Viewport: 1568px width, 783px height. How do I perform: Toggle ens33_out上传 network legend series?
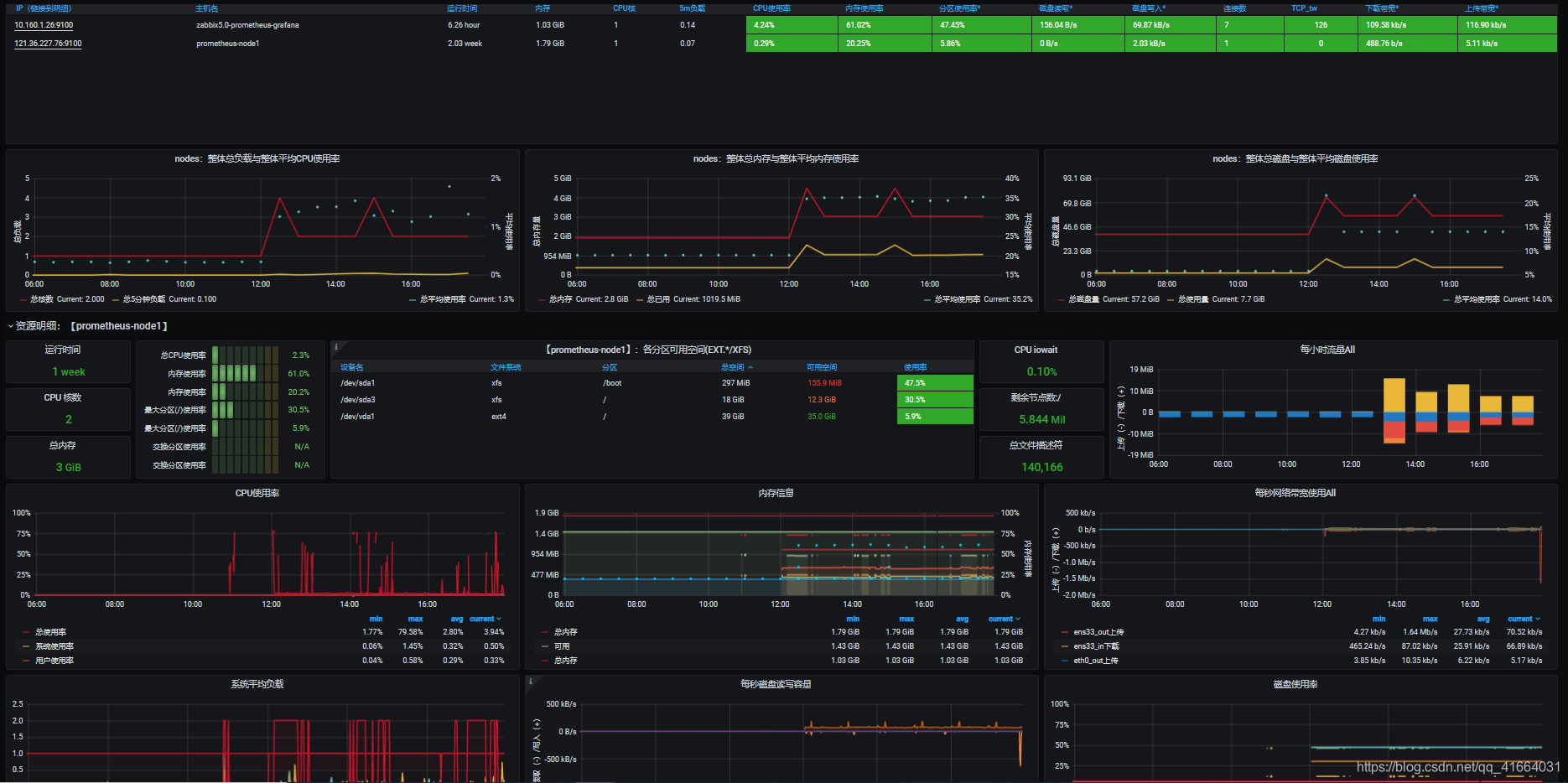pos(1098,632)
